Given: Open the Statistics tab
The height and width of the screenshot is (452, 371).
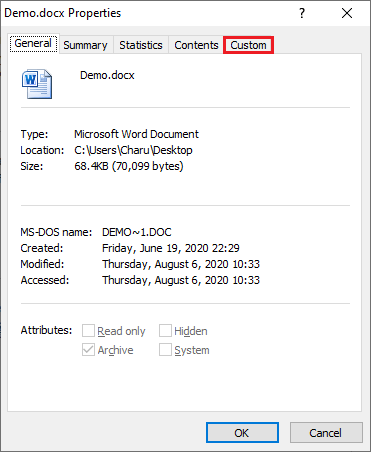Looking at the screenshot, I should click(x=141, y=45).
